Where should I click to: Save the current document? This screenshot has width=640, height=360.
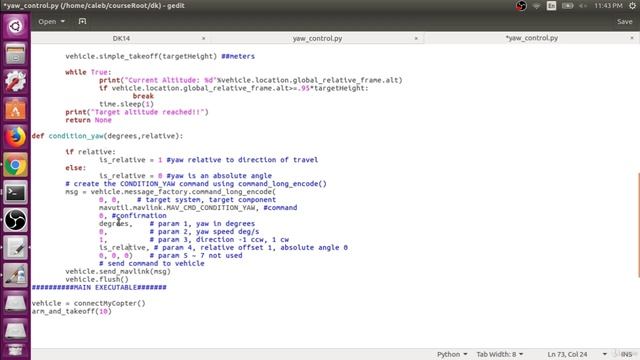pyautogui.click(x=624, y=21)
